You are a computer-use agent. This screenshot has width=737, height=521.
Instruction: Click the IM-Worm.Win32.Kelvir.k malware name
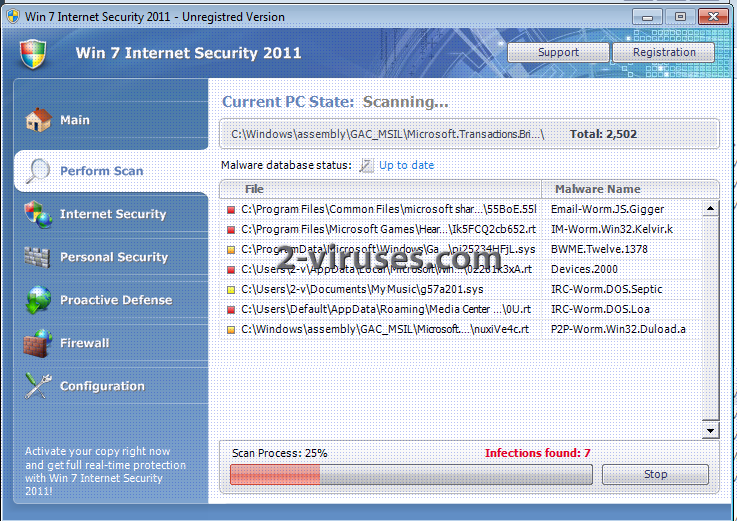[612, 229]
